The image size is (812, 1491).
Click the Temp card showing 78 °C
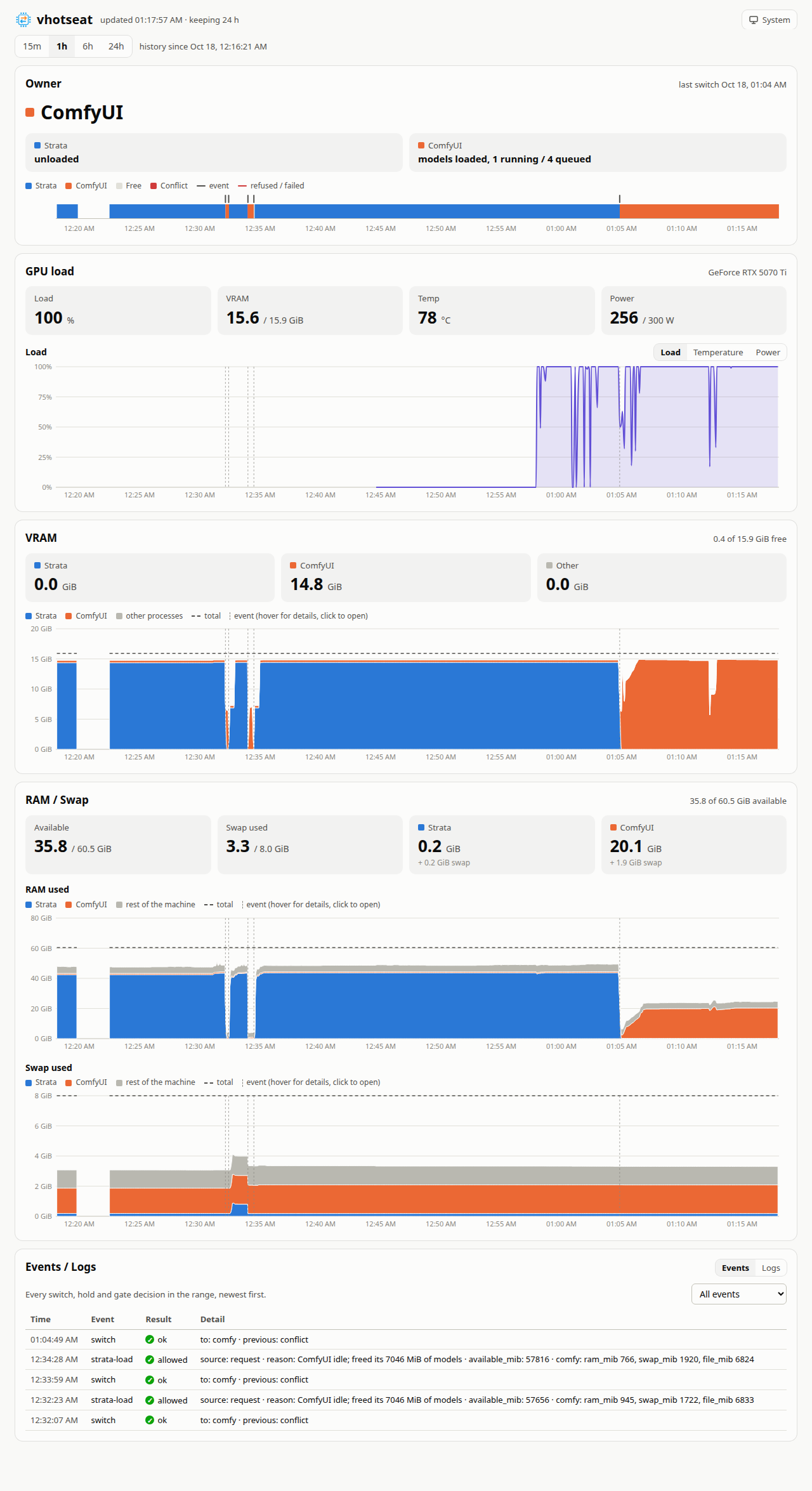(502, 310)
